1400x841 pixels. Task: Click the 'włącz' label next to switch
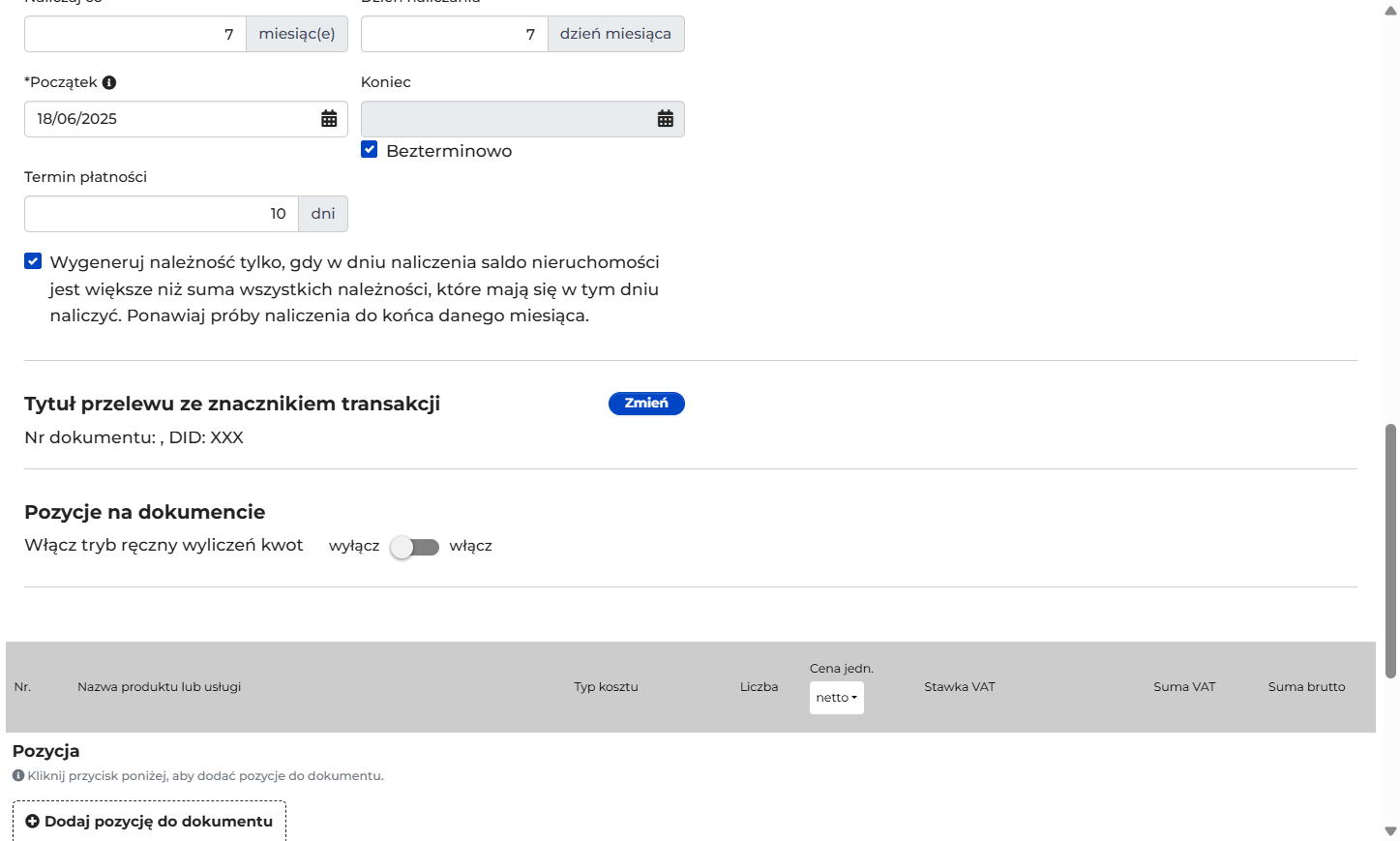click(x=471, y=546)
